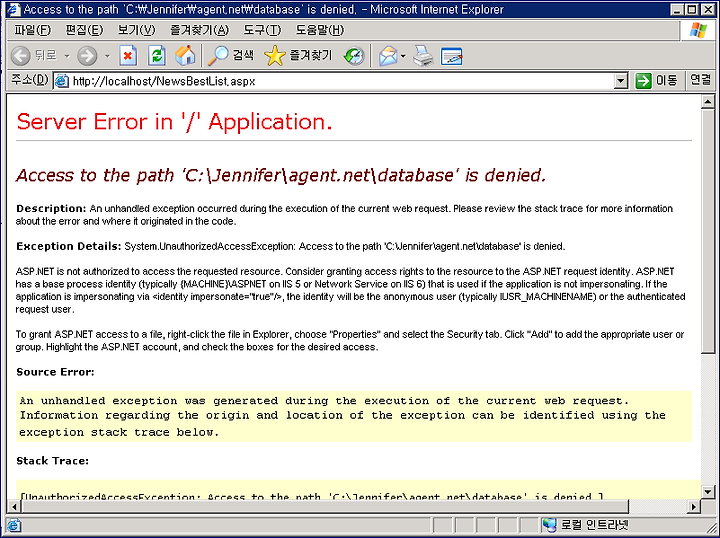The height and width of the screenshot is (538, 720).
Task: Refresh the page with the green arrows icon
Action: click(x=157, y=56)
